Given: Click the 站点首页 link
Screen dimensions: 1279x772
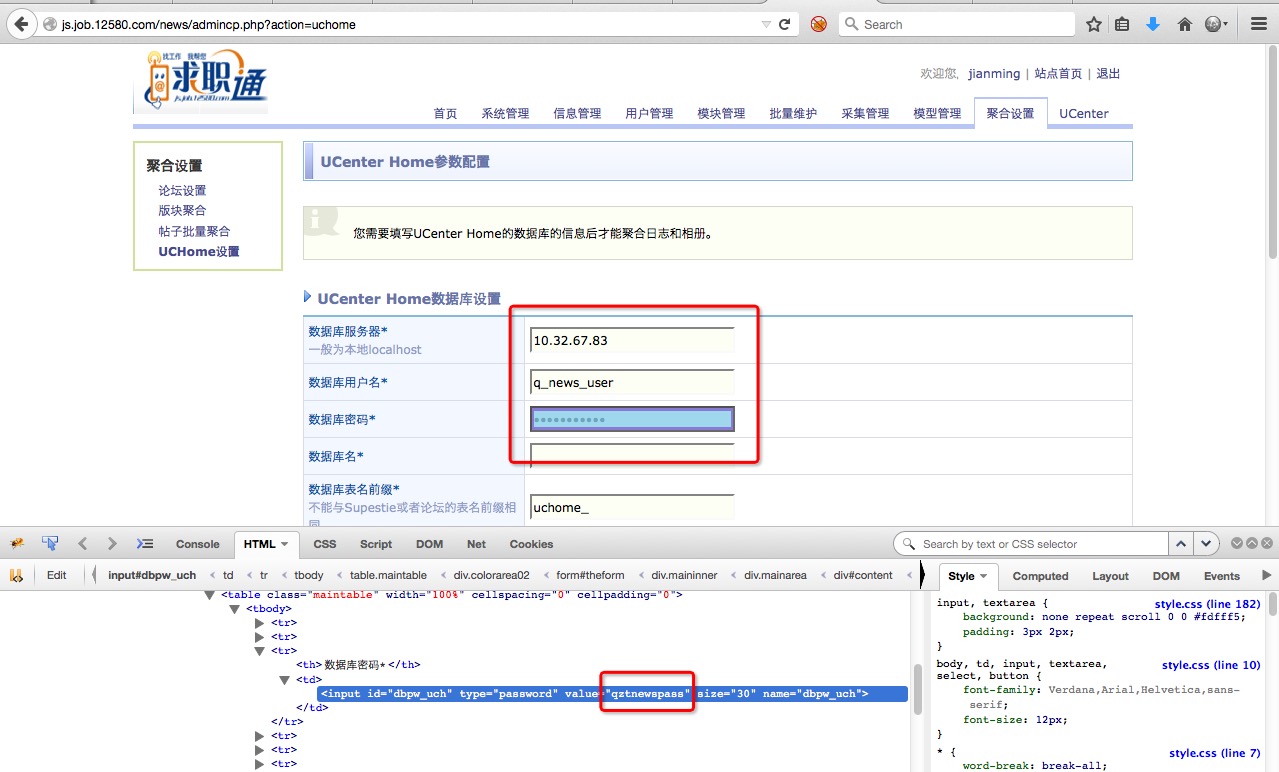Looking at the screenshot, I should [1058, 74].
